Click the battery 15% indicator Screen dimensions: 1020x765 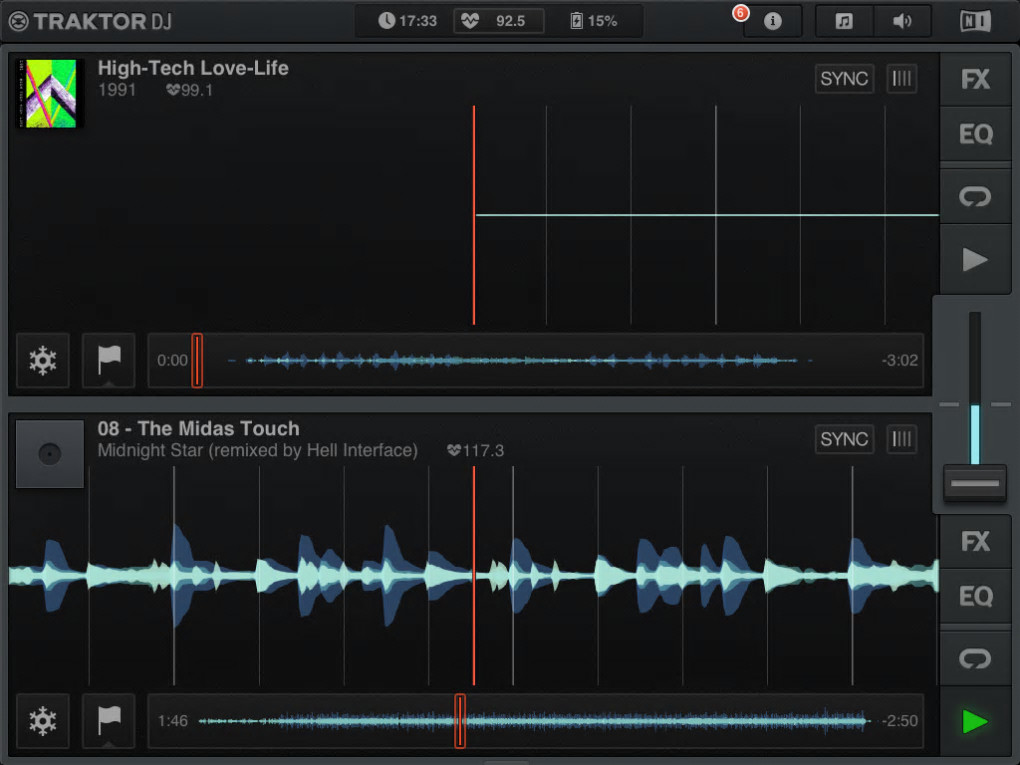point(593,21)
